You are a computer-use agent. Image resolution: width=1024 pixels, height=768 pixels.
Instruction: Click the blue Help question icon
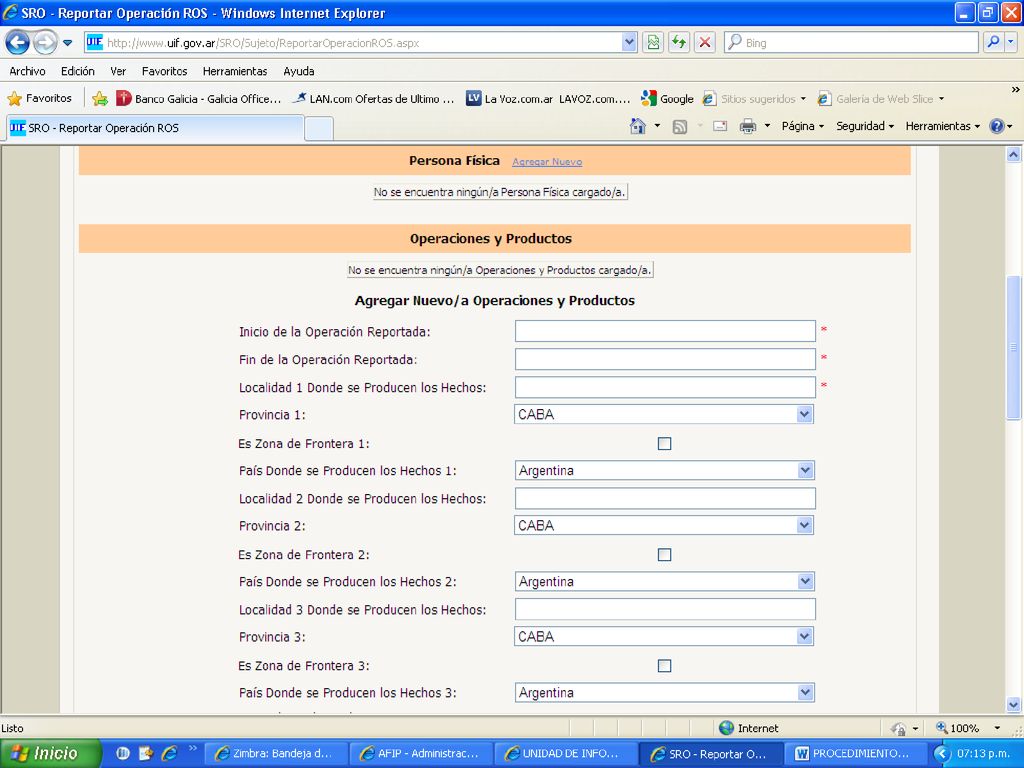(x=997, y=126)
